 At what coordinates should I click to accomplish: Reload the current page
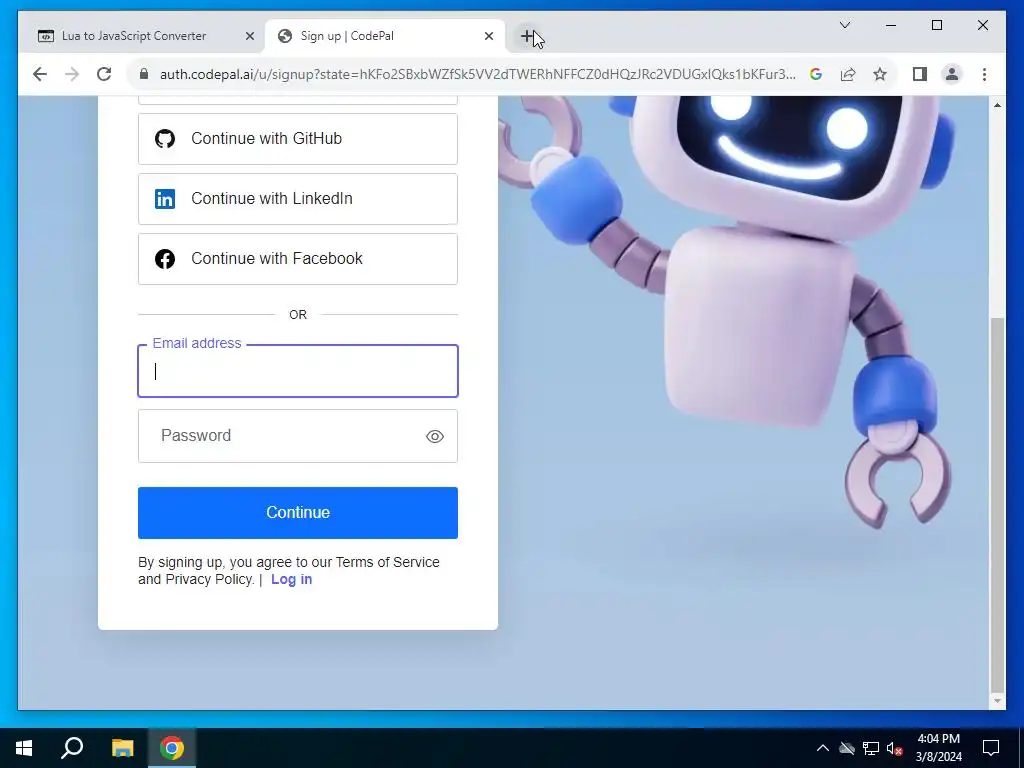(x=104, y=74)
